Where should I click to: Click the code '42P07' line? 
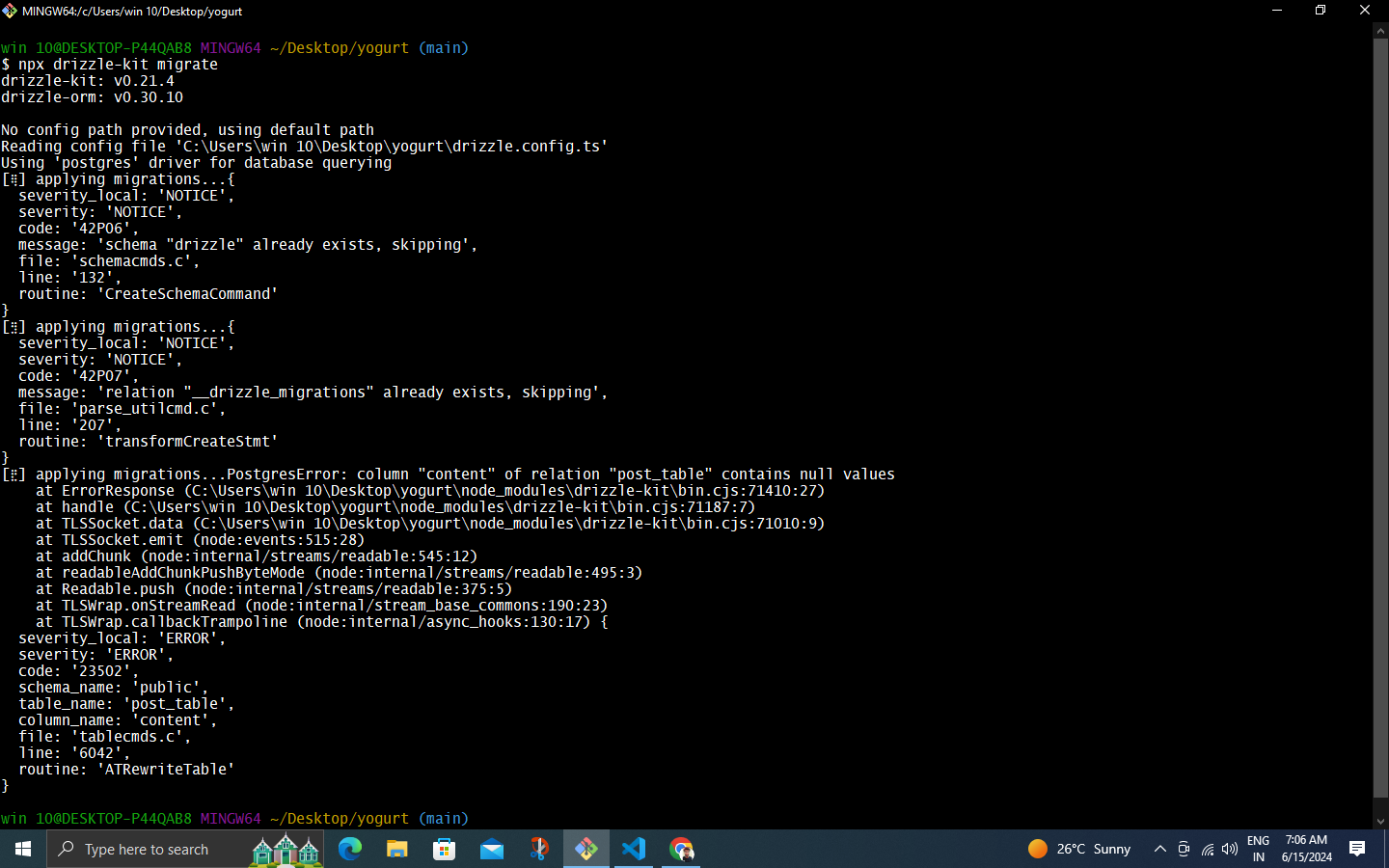(78, 376)
